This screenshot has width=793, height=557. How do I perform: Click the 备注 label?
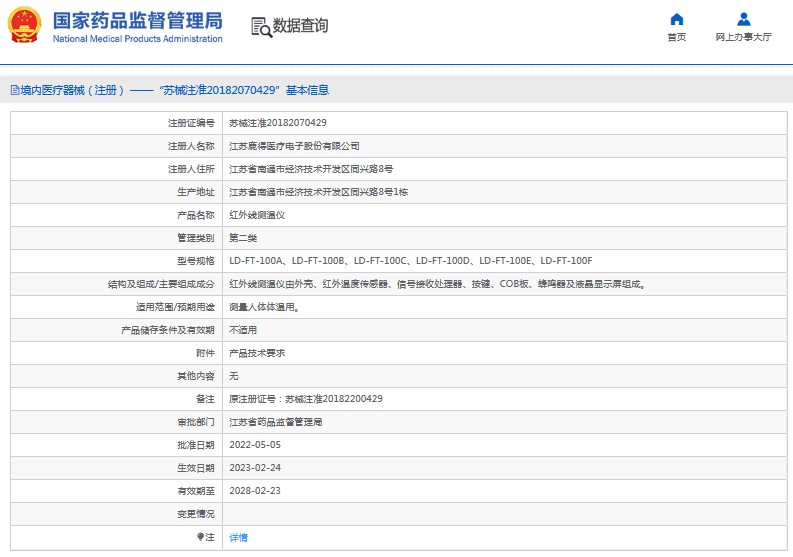[x=205, y=399]
